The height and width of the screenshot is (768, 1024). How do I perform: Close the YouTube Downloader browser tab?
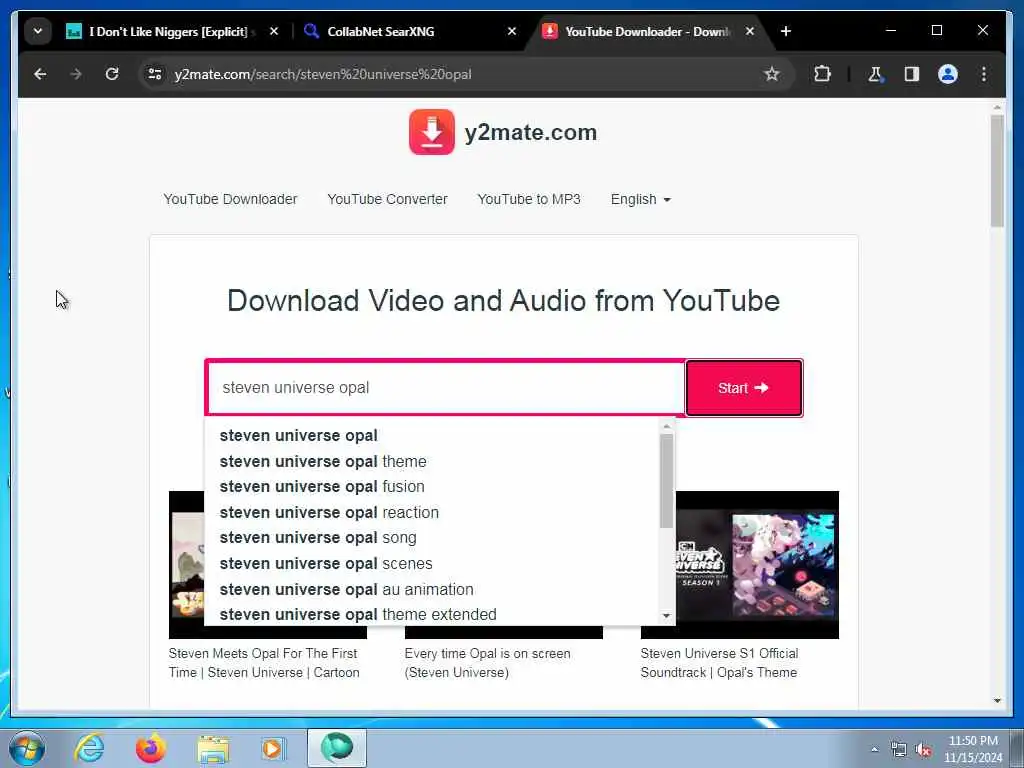[750, 31]
